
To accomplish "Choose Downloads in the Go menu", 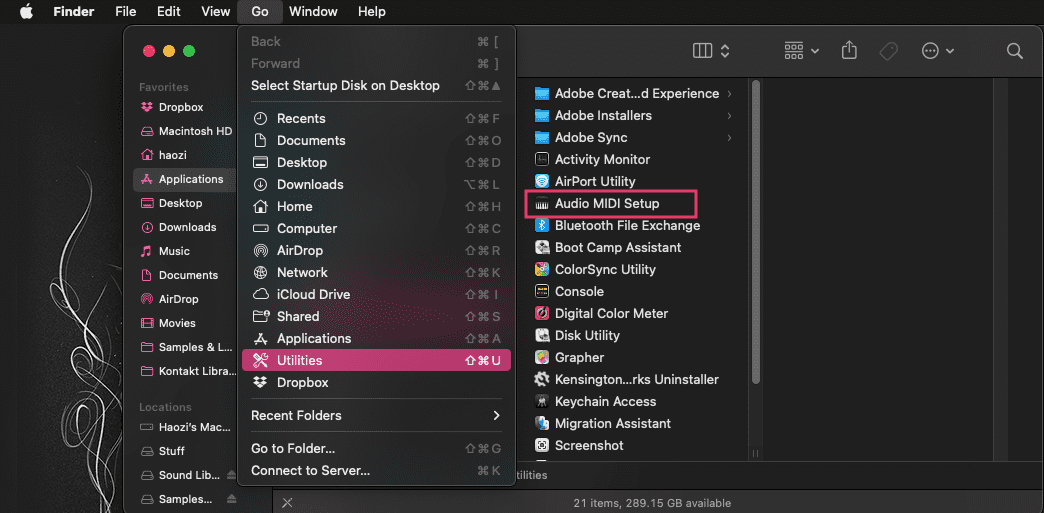I will pyautogui.click(x=376, y=185).
